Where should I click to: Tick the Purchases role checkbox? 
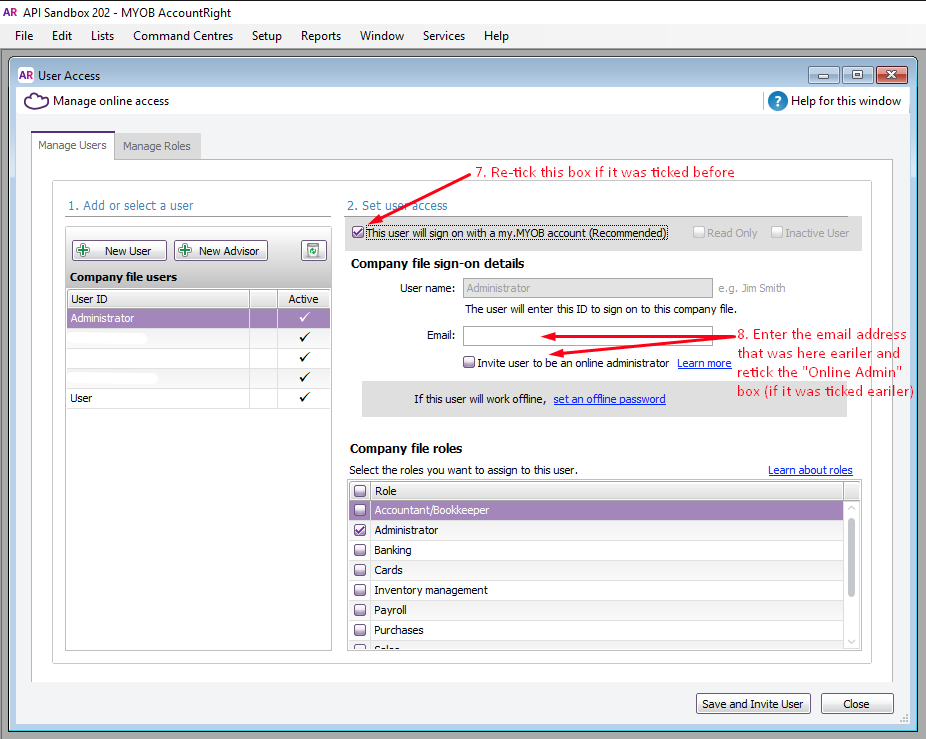(360, 630)
